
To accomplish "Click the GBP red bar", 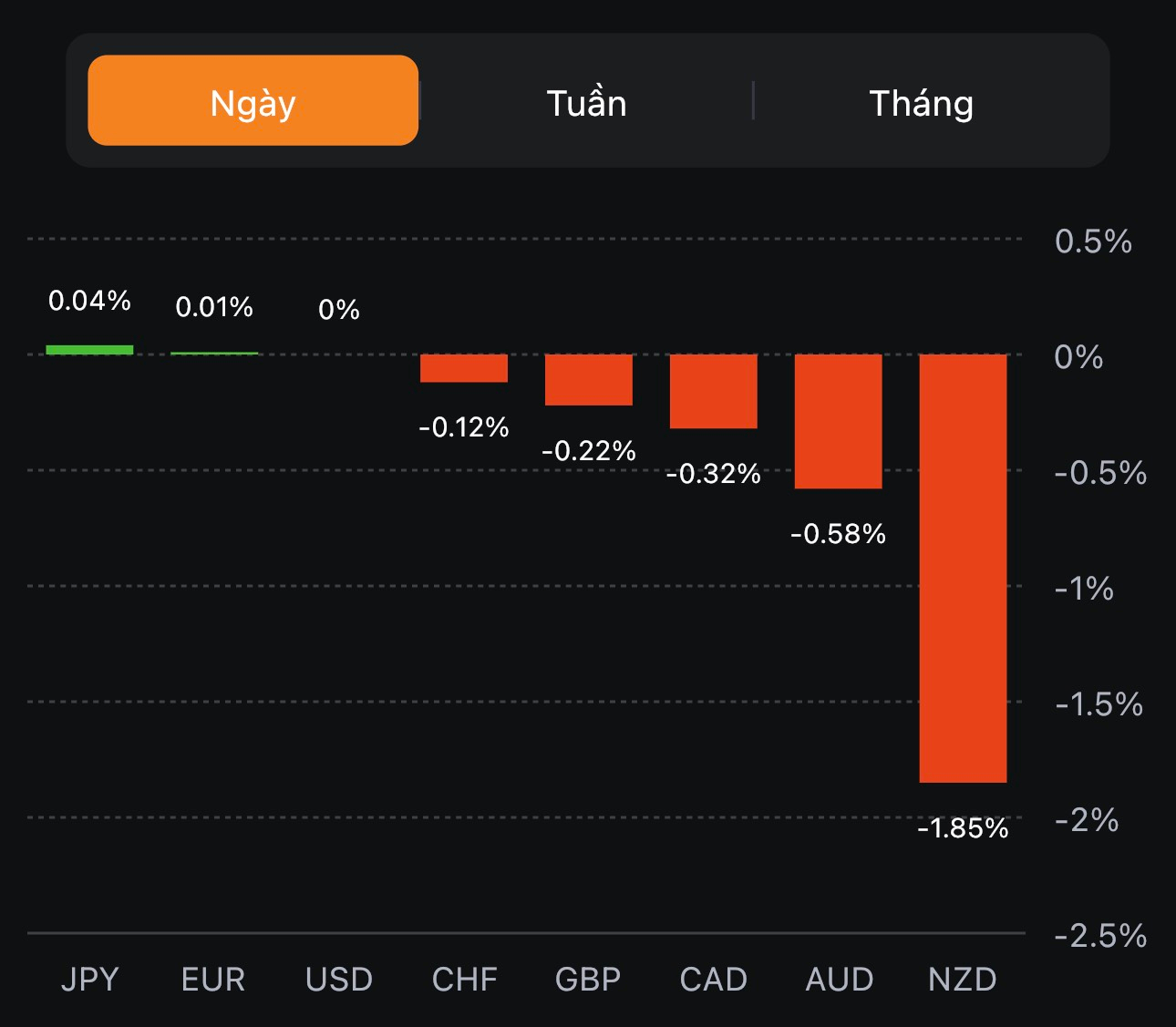I will pyautogui.click(x=588, y=379).
